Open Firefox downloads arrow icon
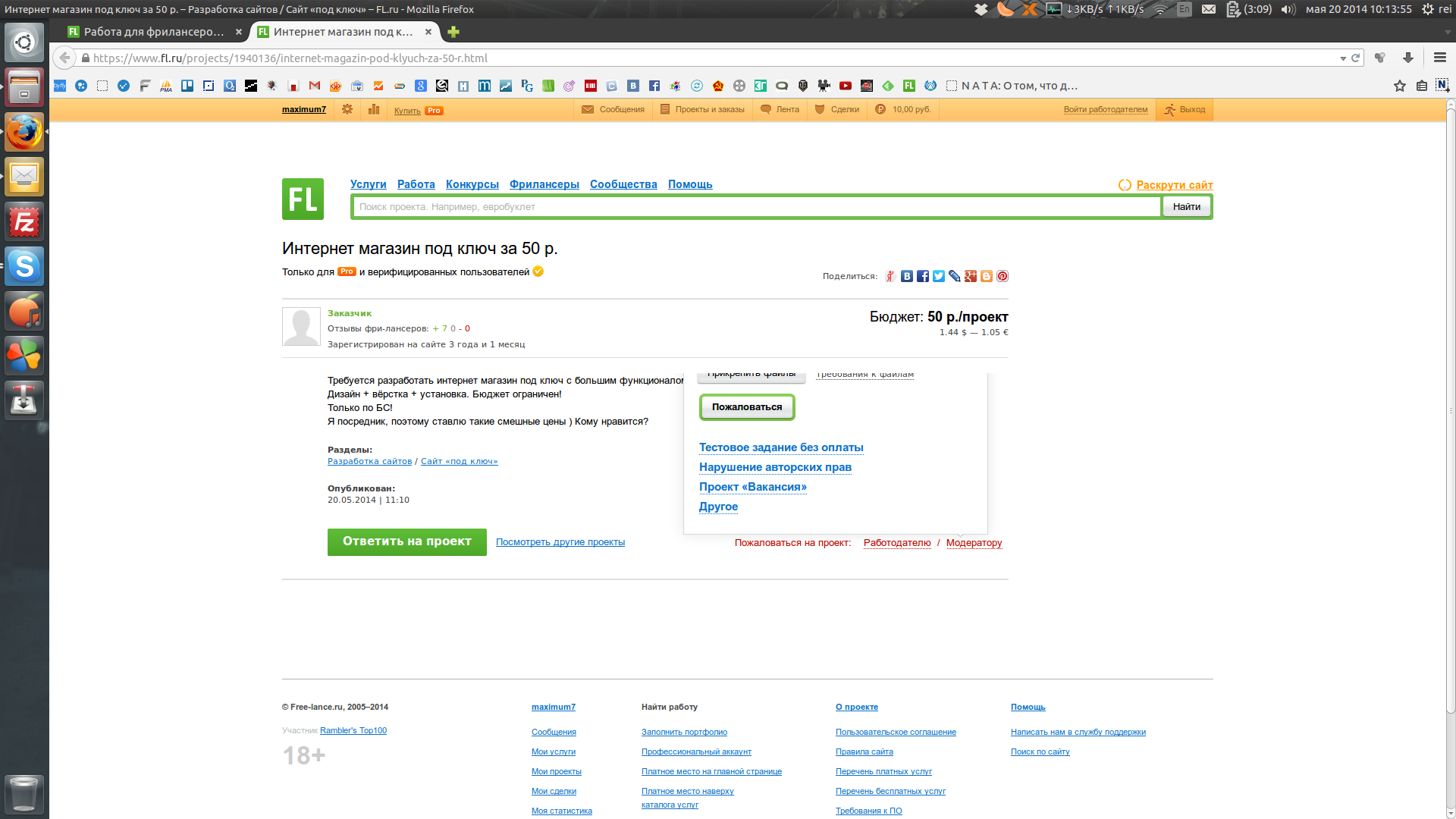This screenshot has width=1456, height=819. 1408,58
